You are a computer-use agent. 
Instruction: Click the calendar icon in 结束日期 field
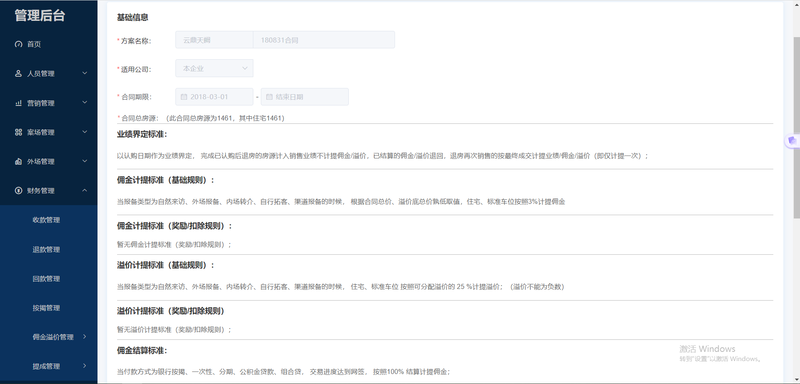click(x=269, y=96)
